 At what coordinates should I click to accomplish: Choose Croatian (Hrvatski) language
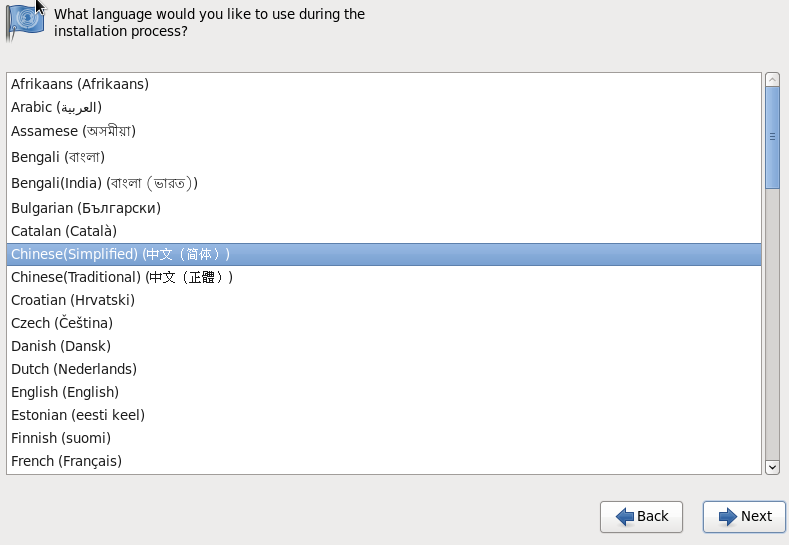click(384, 300)
